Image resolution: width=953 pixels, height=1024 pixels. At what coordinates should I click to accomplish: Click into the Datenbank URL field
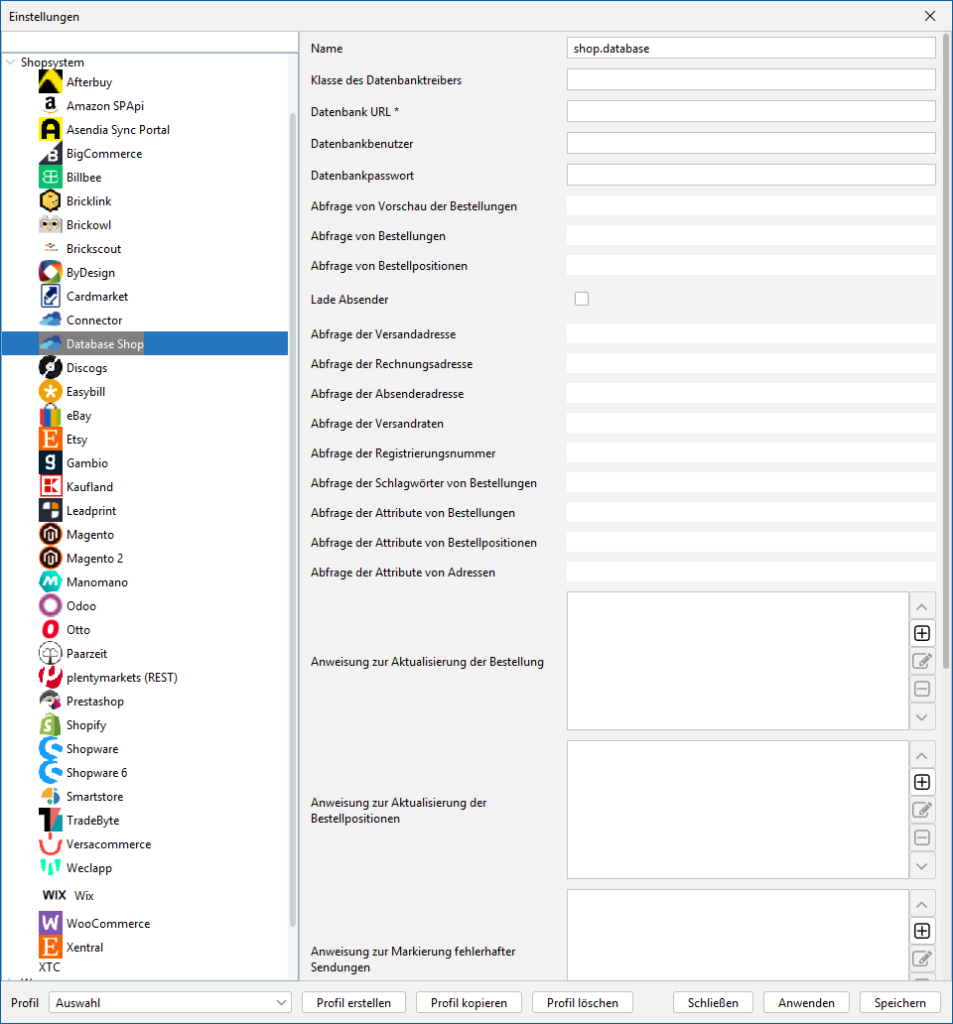[751, 111]
